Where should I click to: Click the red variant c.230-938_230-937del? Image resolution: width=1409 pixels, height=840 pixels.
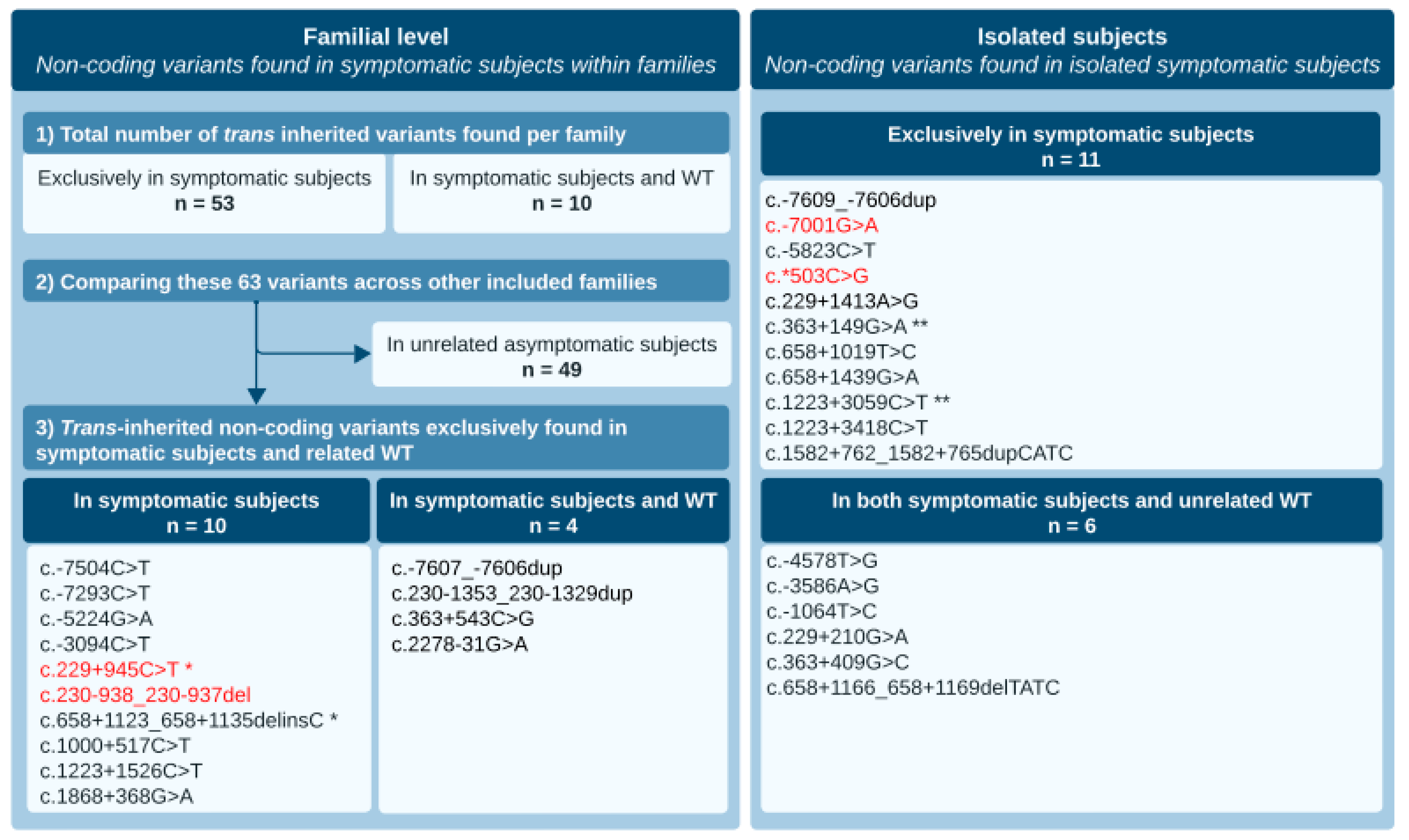click(x=145, y=695)
